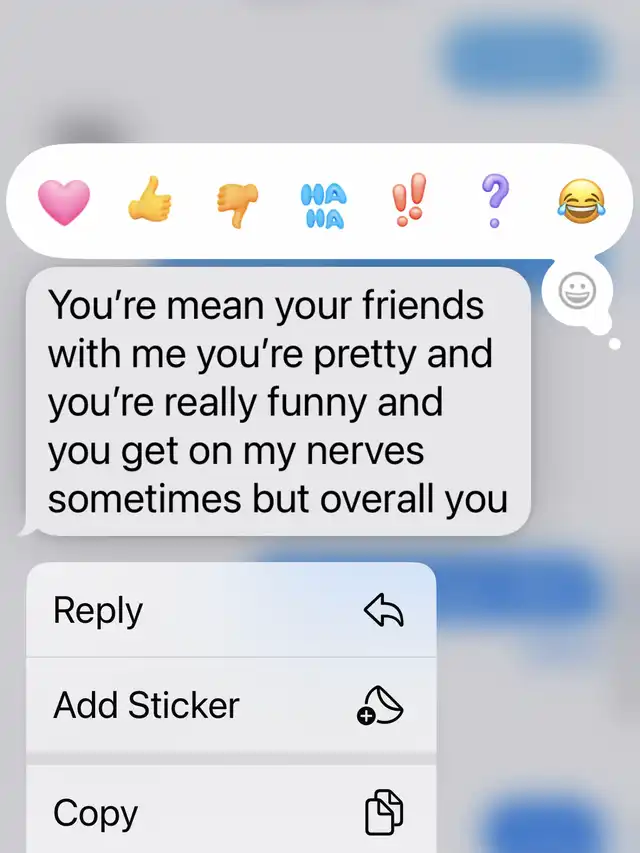Tap the overlapping documents copy icon
640x853 pixels.
coord(384,812)
